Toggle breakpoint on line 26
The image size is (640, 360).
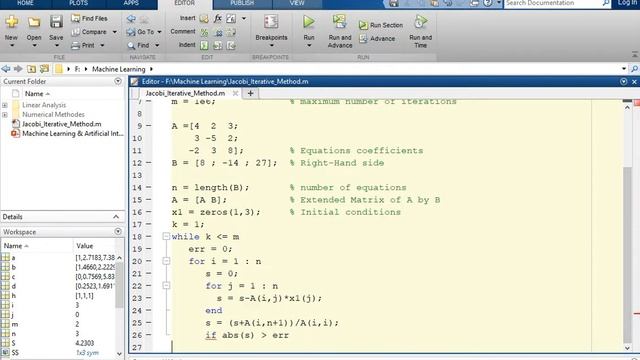(x=149, y=335)
